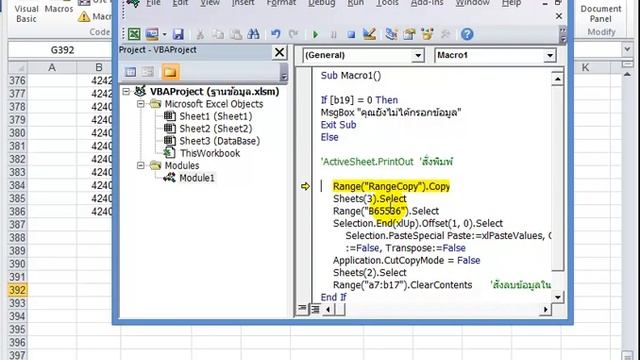Open the Macro1 procedure dropdown
Image resolution: width=640 pixels, height=360 pixels.
(x=550, y=56)
